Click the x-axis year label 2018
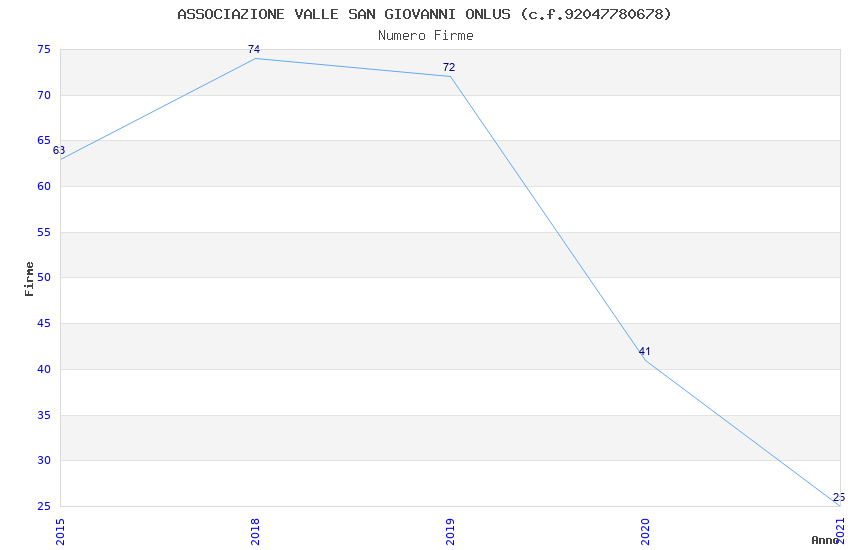Screen dimensions: 850x550 pos(255,532)
